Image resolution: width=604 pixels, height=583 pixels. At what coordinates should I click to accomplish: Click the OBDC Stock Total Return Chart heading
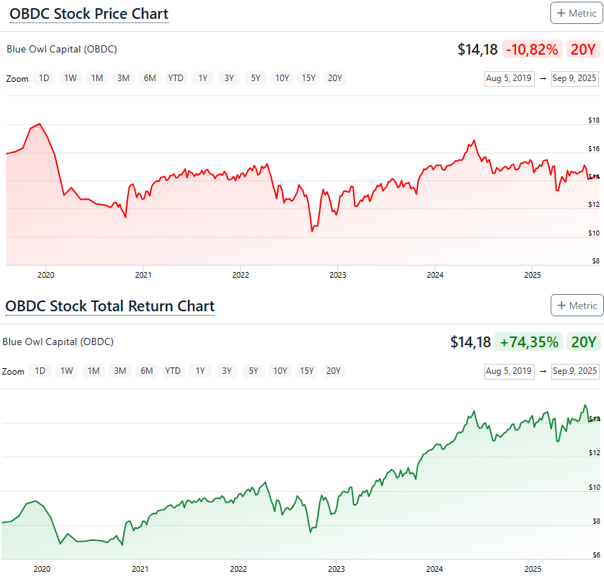pyautogui.click(x=110, y=305)
